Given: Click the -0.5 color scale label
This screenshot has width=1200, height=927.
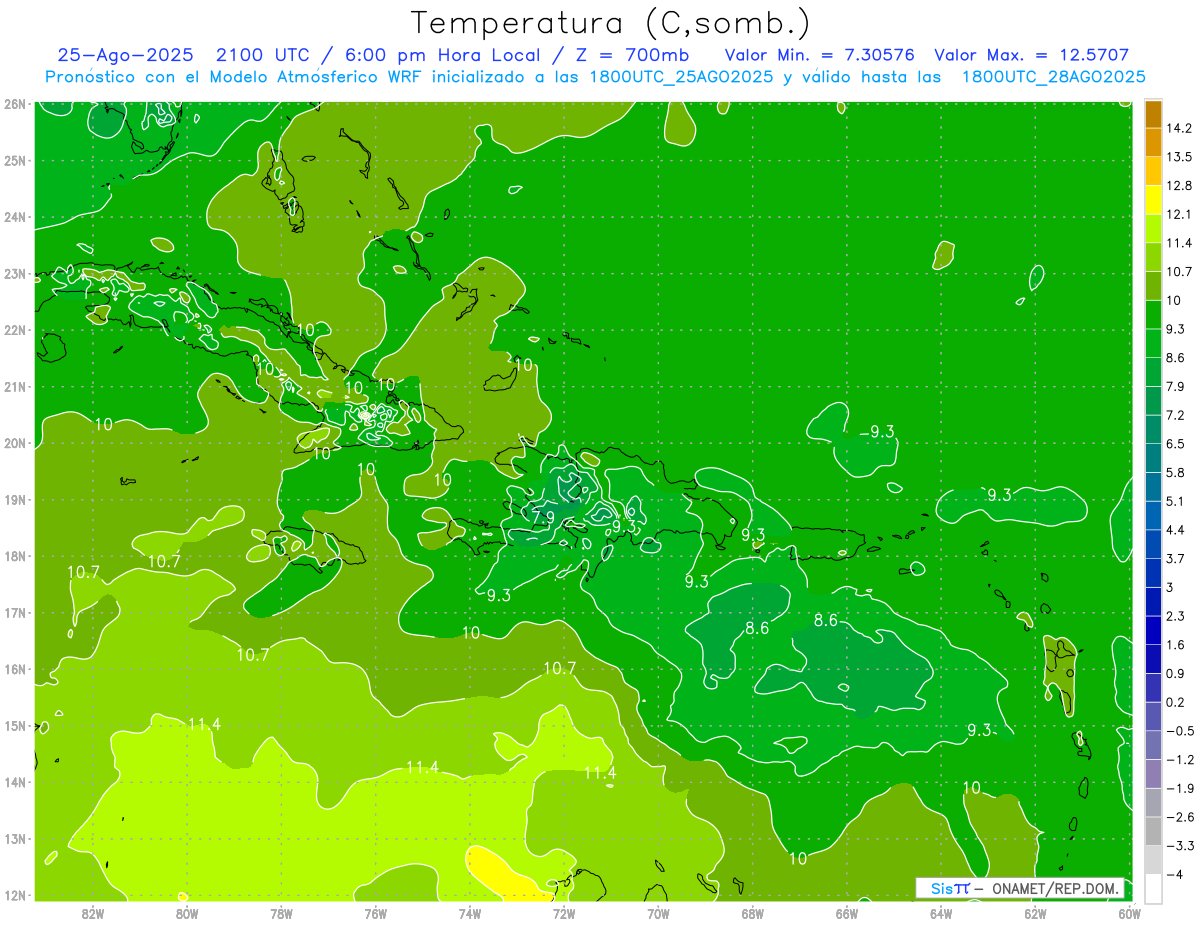Looking at the screenshot, I should point(1181,730).
